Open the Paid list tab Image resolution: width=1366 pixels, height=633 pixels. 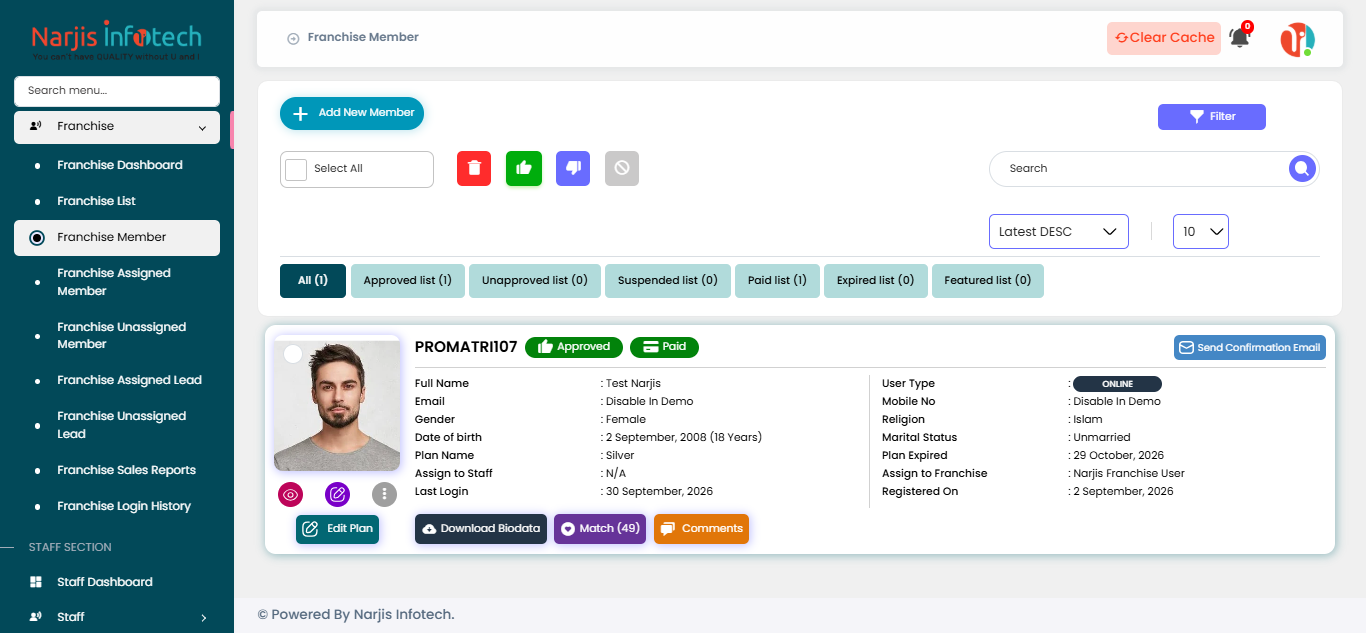(x=777, y=281)
